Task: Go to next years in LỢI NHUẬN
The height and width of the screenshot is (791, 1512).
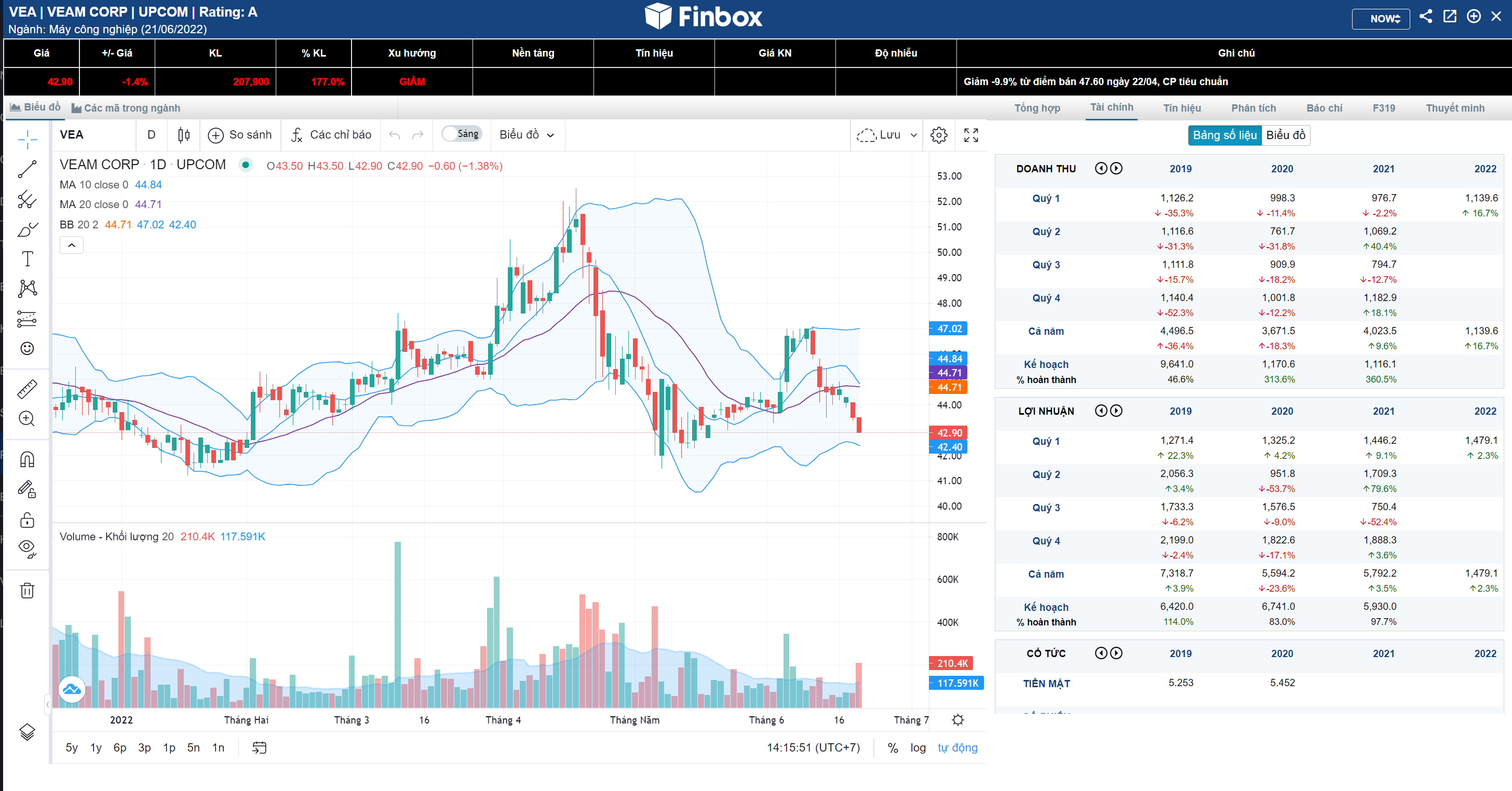Action: [x=1116, y=411]
